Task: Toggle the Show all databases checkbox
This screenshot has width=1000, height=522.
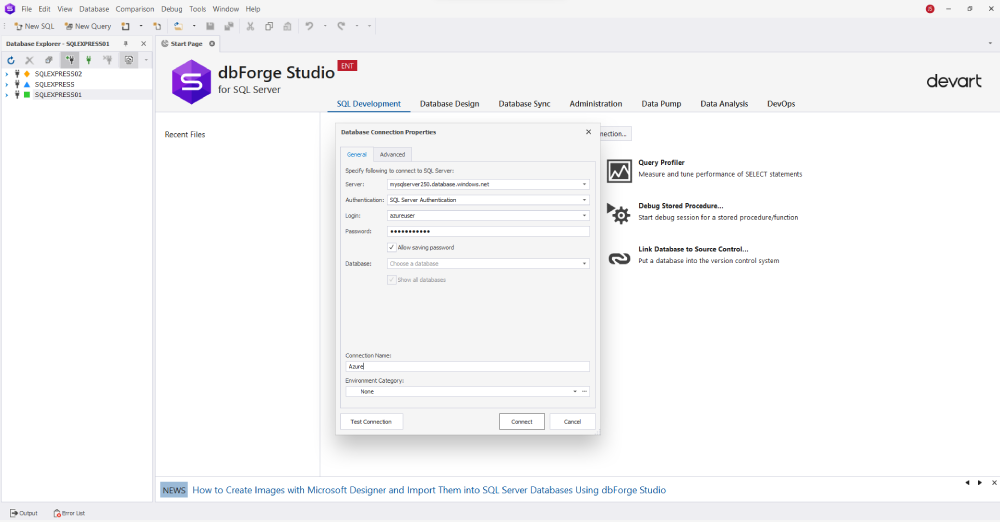Action: [392, 280]
